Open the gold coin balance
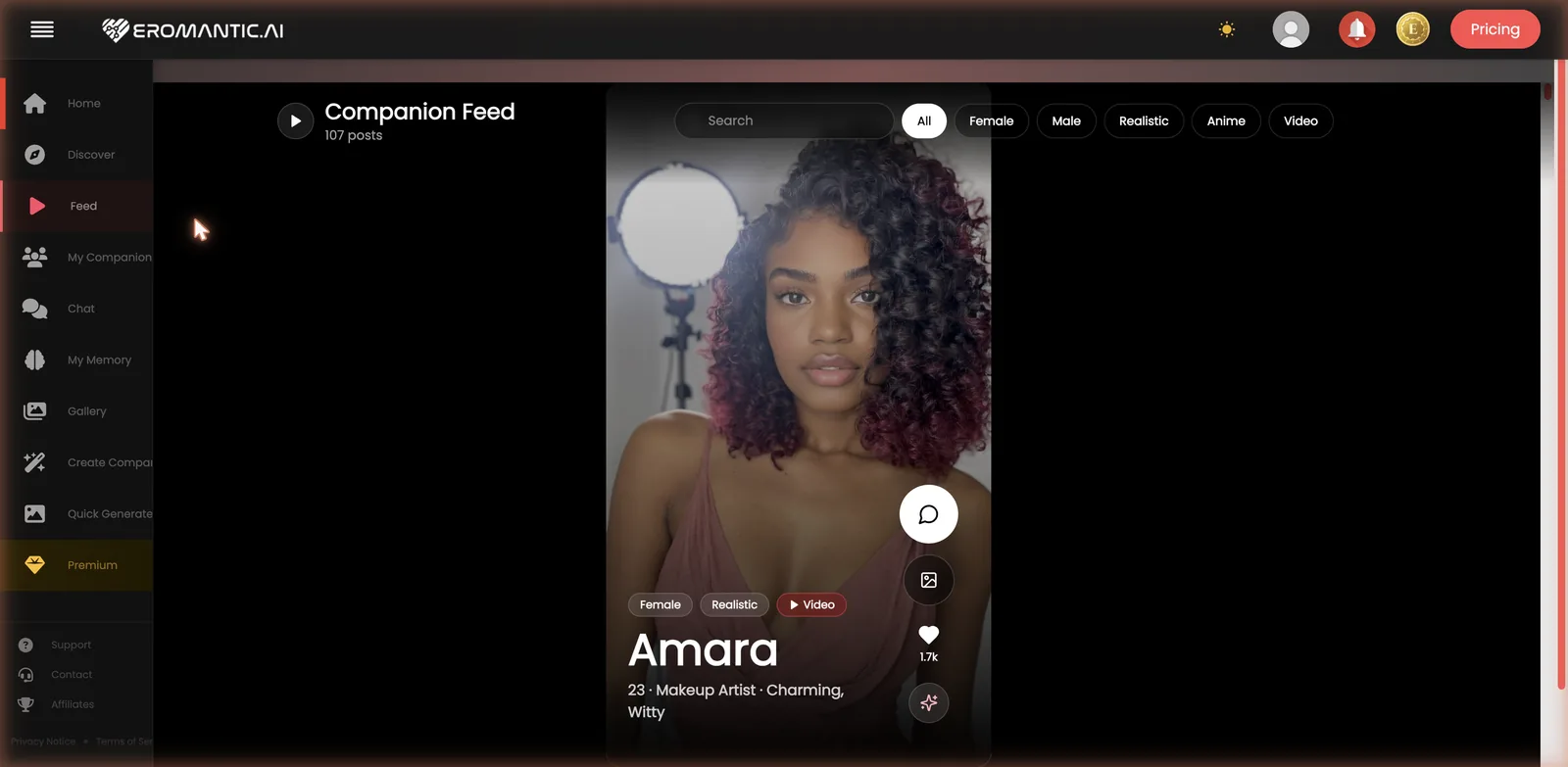Image resolution: width=1568 pixels, height=767 pixels. [1412, 29]
